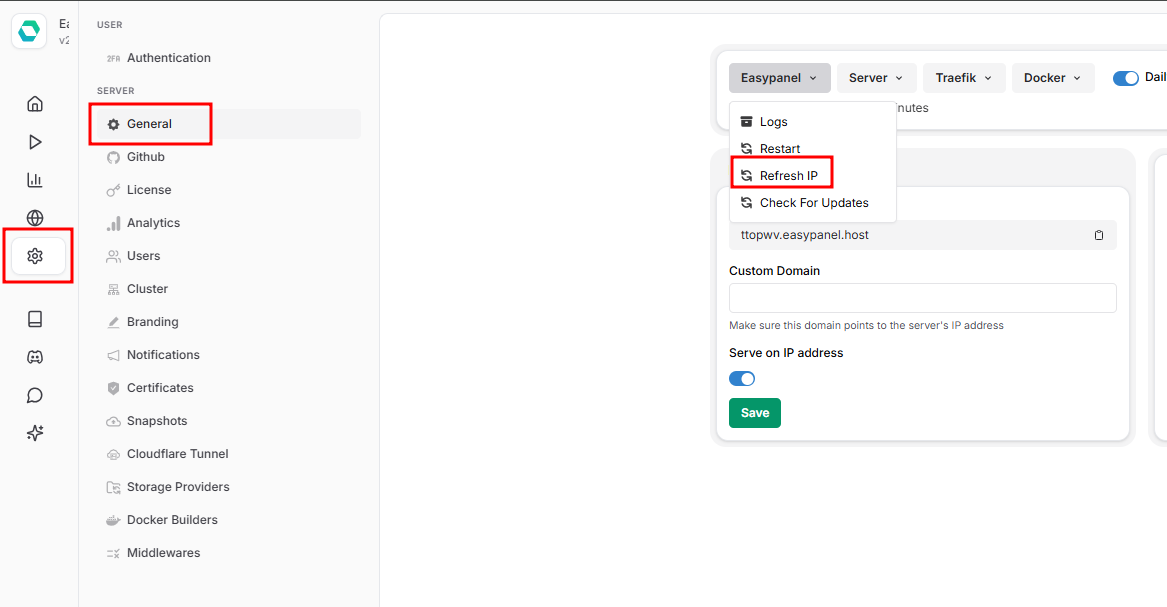Click the Middlewares list icon
The height and width of the screenshot is (607, 1167).
(x=113, y=553)
